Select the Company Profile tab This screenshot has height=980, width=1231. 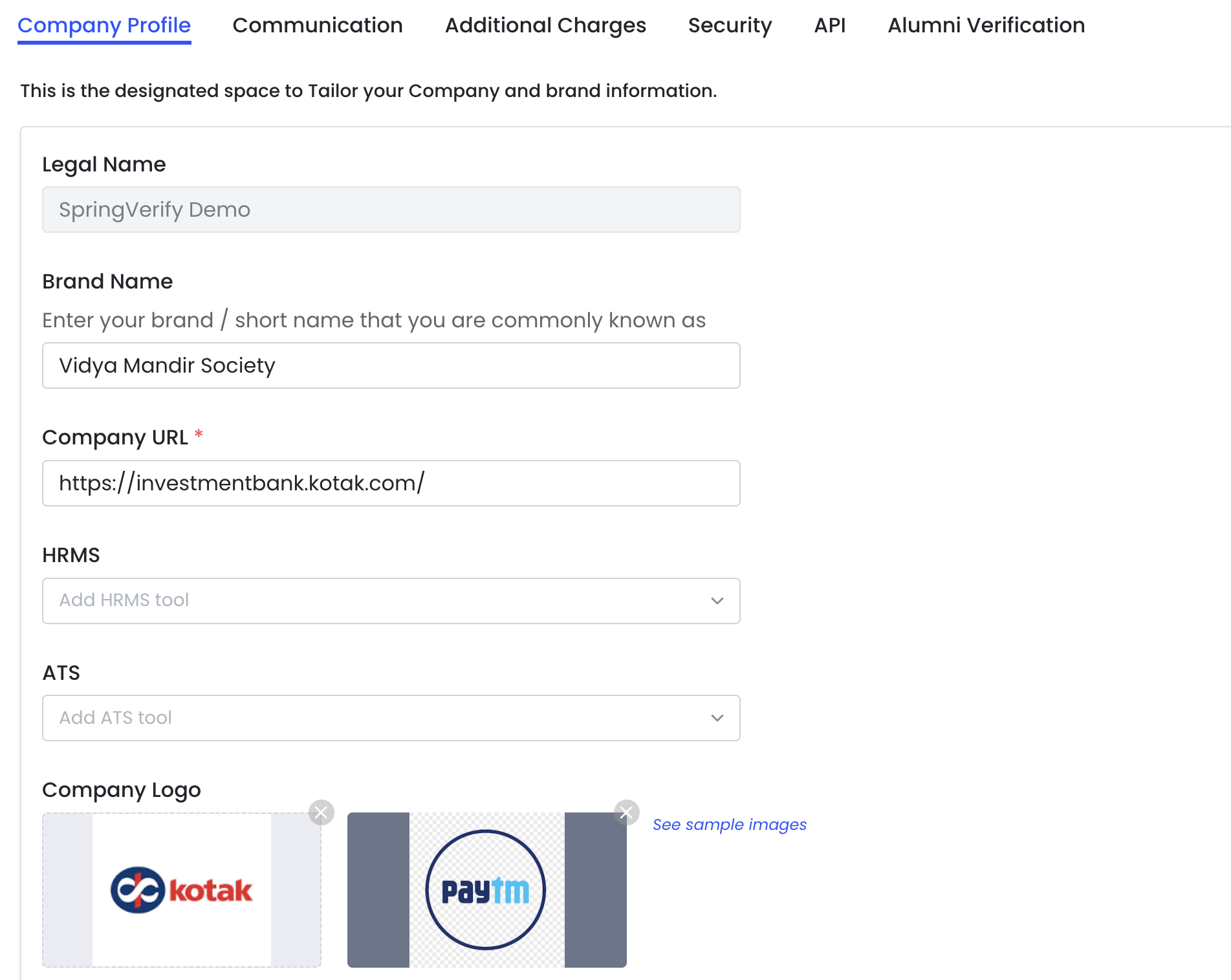click(104, 25)
